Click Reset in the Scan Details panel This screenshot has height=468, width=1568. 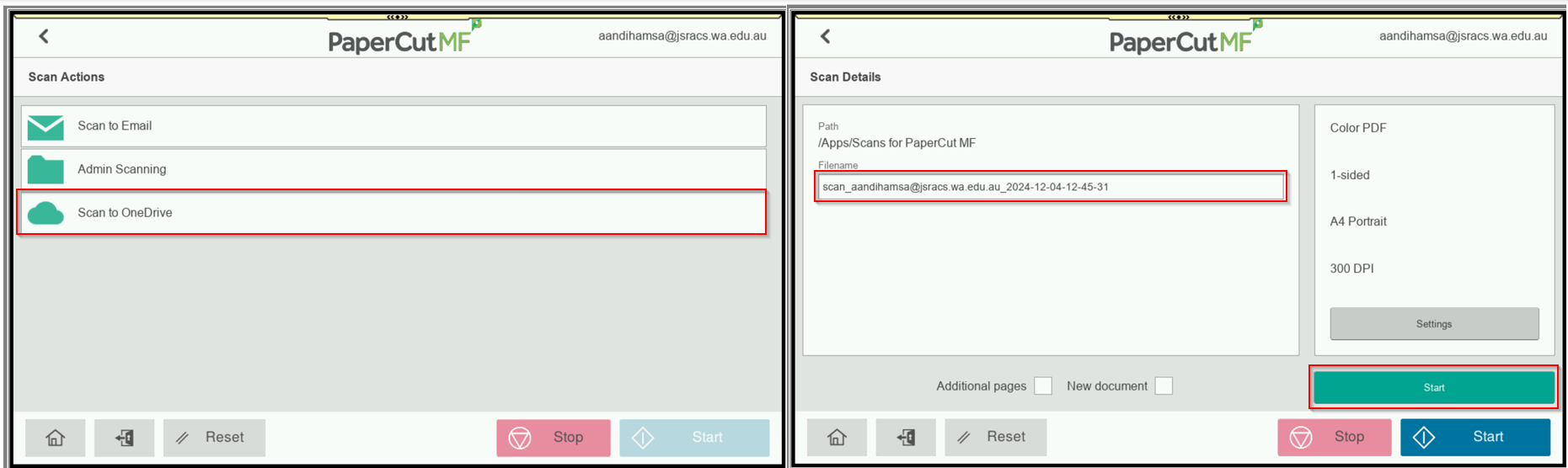[x=996, y=437]
